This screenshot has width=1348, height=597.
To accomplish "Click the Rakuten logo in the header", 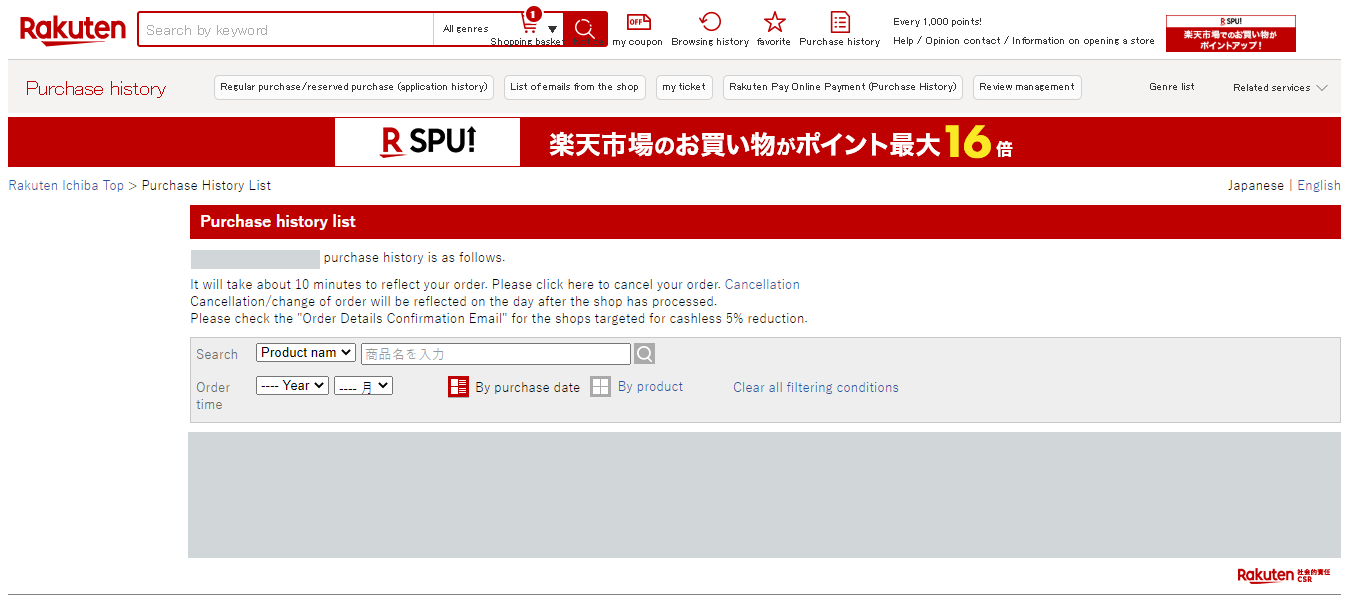I will point(72,30).
